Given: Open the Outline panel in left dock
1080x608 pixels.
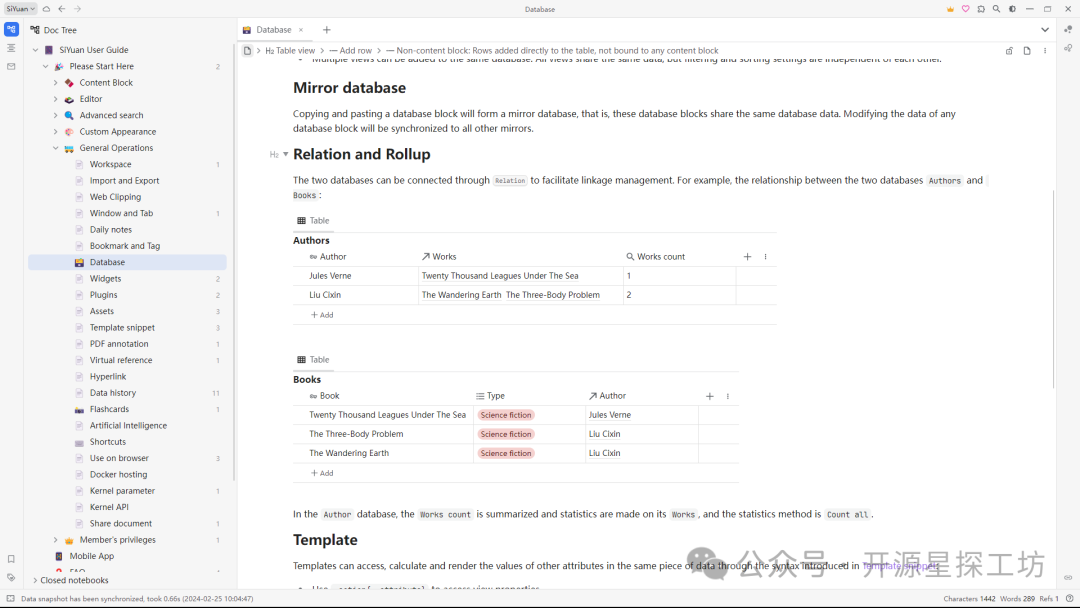Looking at the screenshot, I should (x=11, y=48).
